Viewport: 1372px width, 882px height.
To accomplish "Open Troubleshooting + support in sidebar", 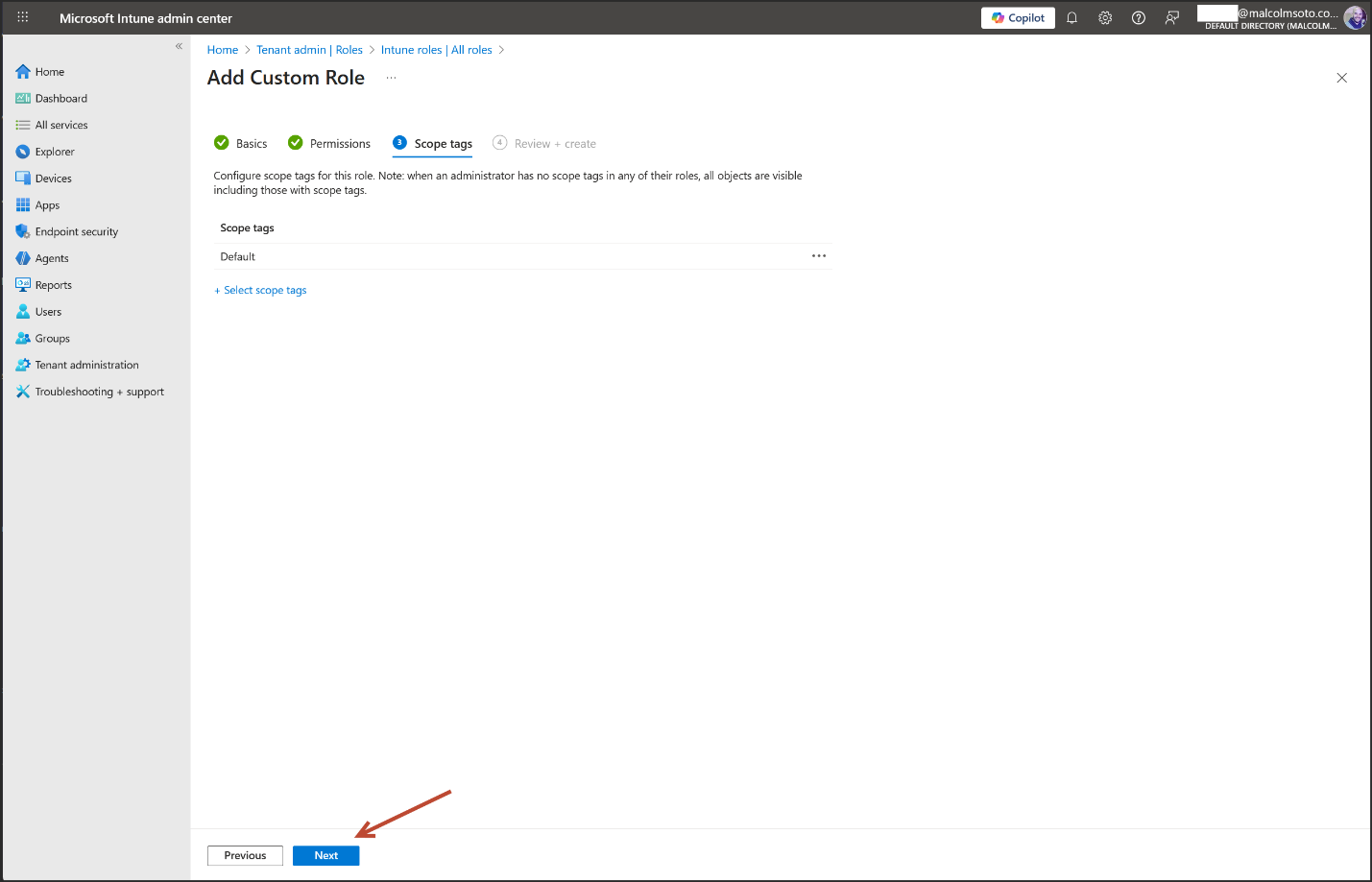I will pos(99,392).
